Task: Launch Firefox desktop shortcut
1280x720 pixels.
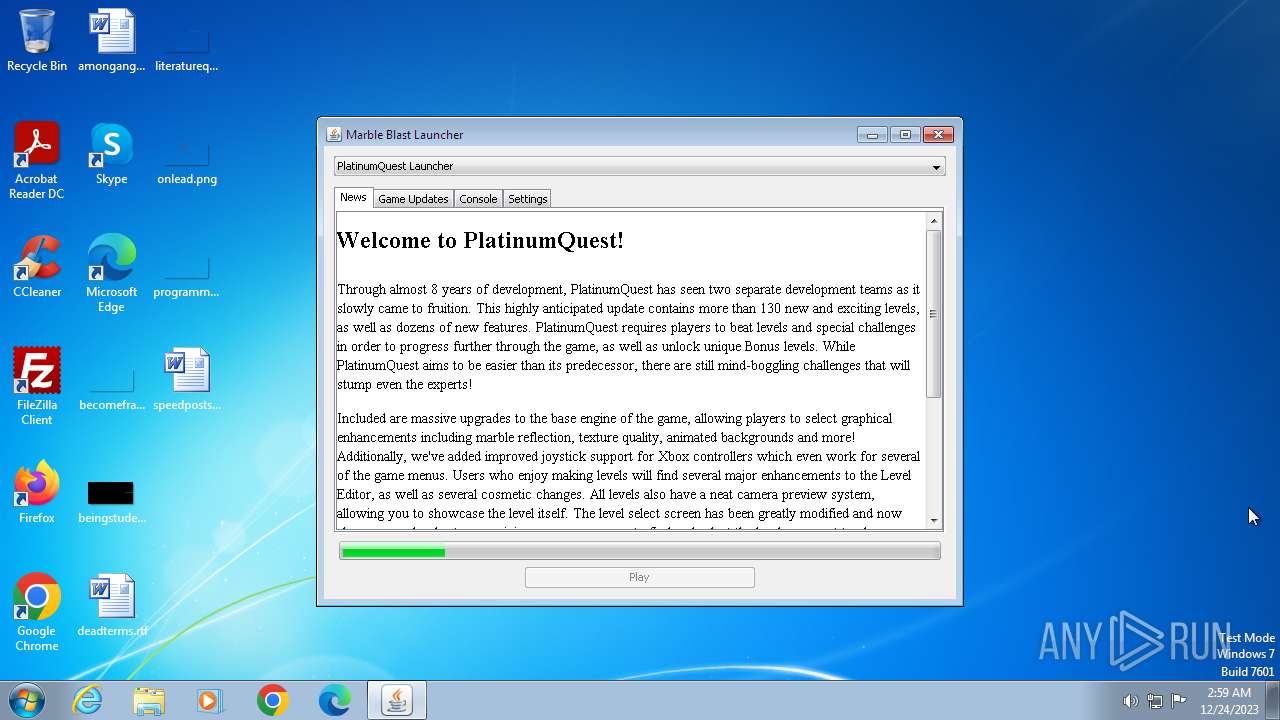Action: point(37,493)
